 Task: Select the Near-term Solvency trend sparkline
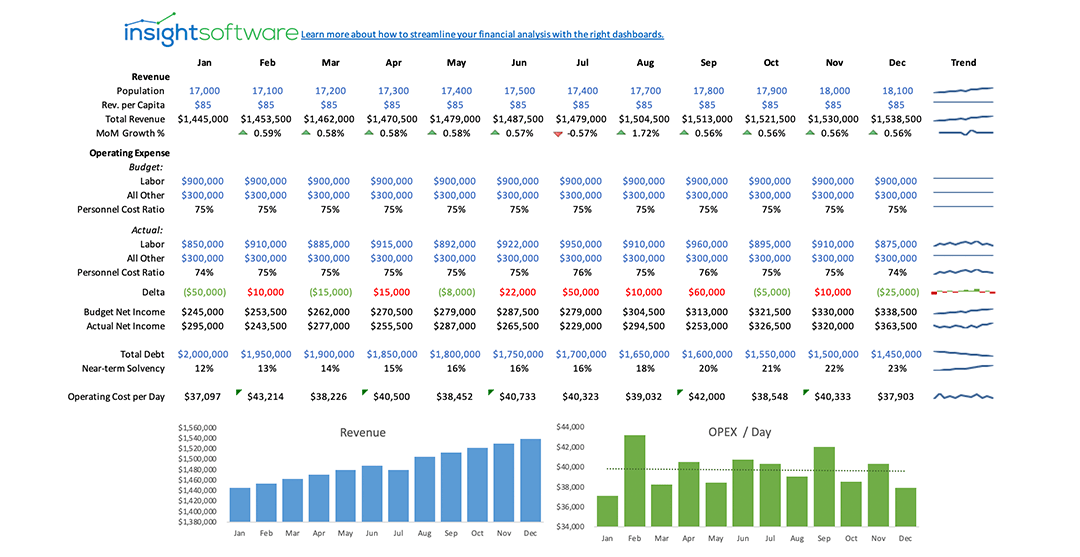click(963, 368)
